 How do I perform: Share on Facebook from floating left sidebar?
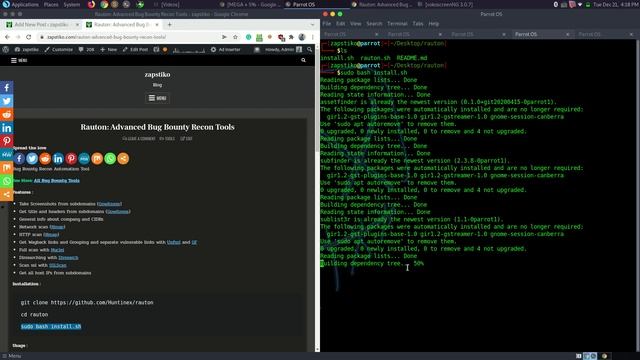7,87
